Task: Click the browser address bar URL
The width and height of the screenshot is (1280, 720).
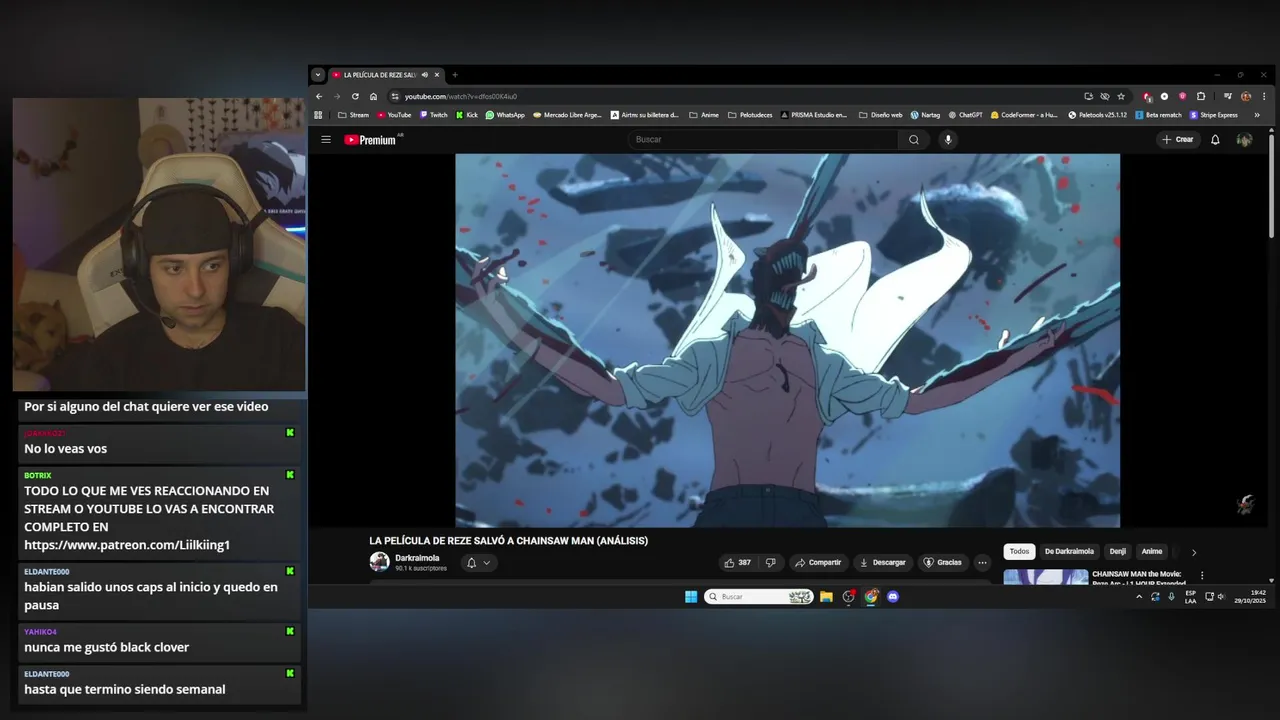Action: (460, 96)
